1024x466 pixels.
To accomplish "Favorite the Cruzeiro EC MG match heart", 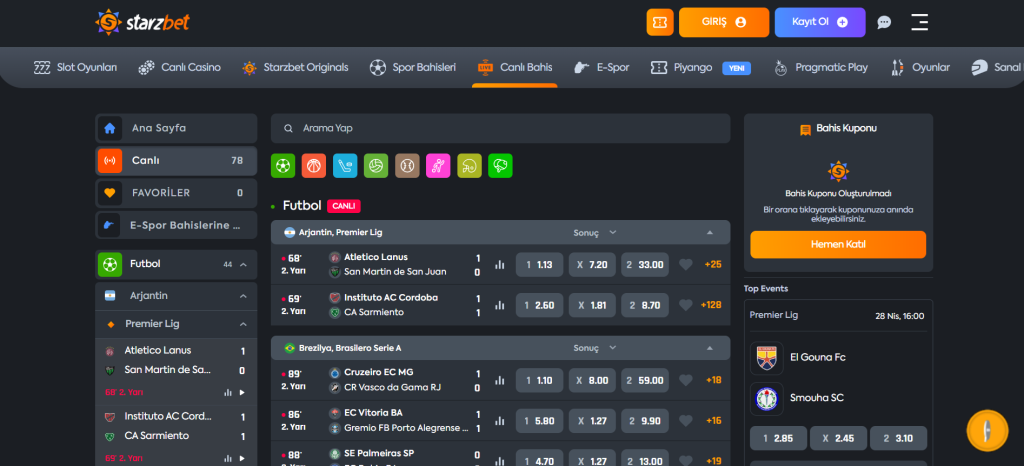I will pos(685,380).
